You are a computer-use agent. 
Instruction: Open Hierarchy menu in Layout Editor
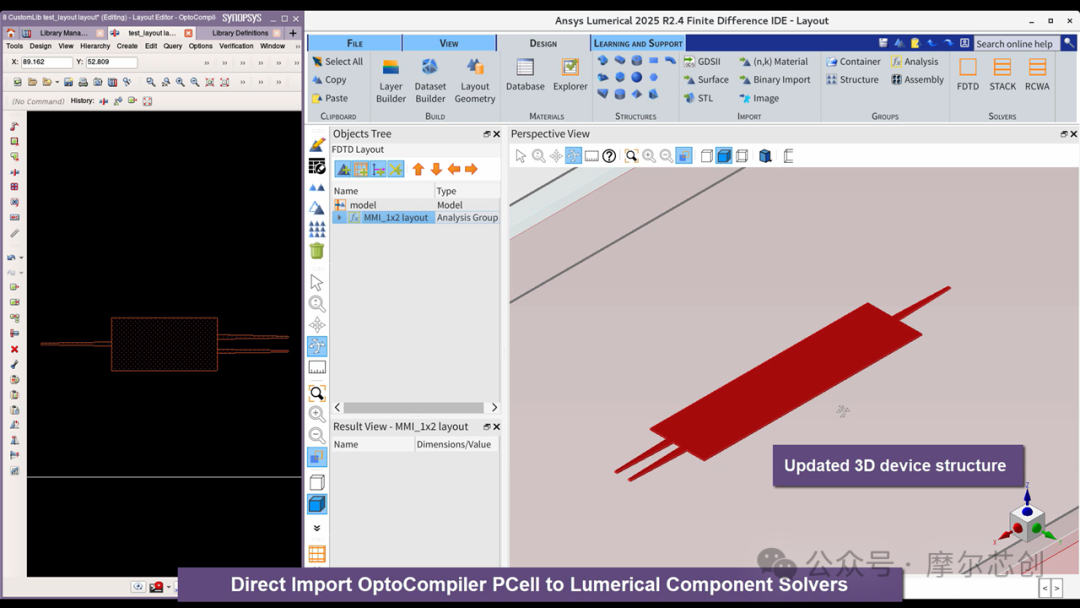point(95,46)
